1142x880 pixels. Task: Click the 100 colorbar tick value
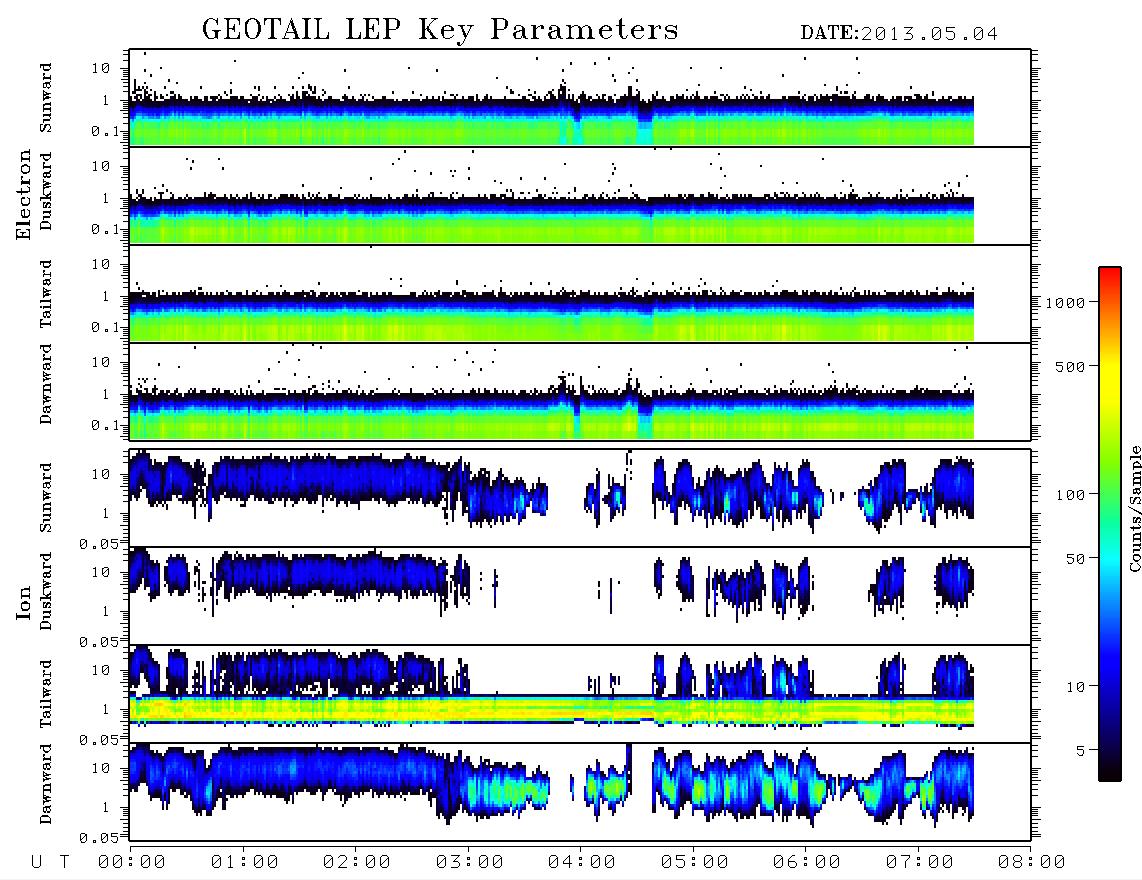coord(1071,495)
